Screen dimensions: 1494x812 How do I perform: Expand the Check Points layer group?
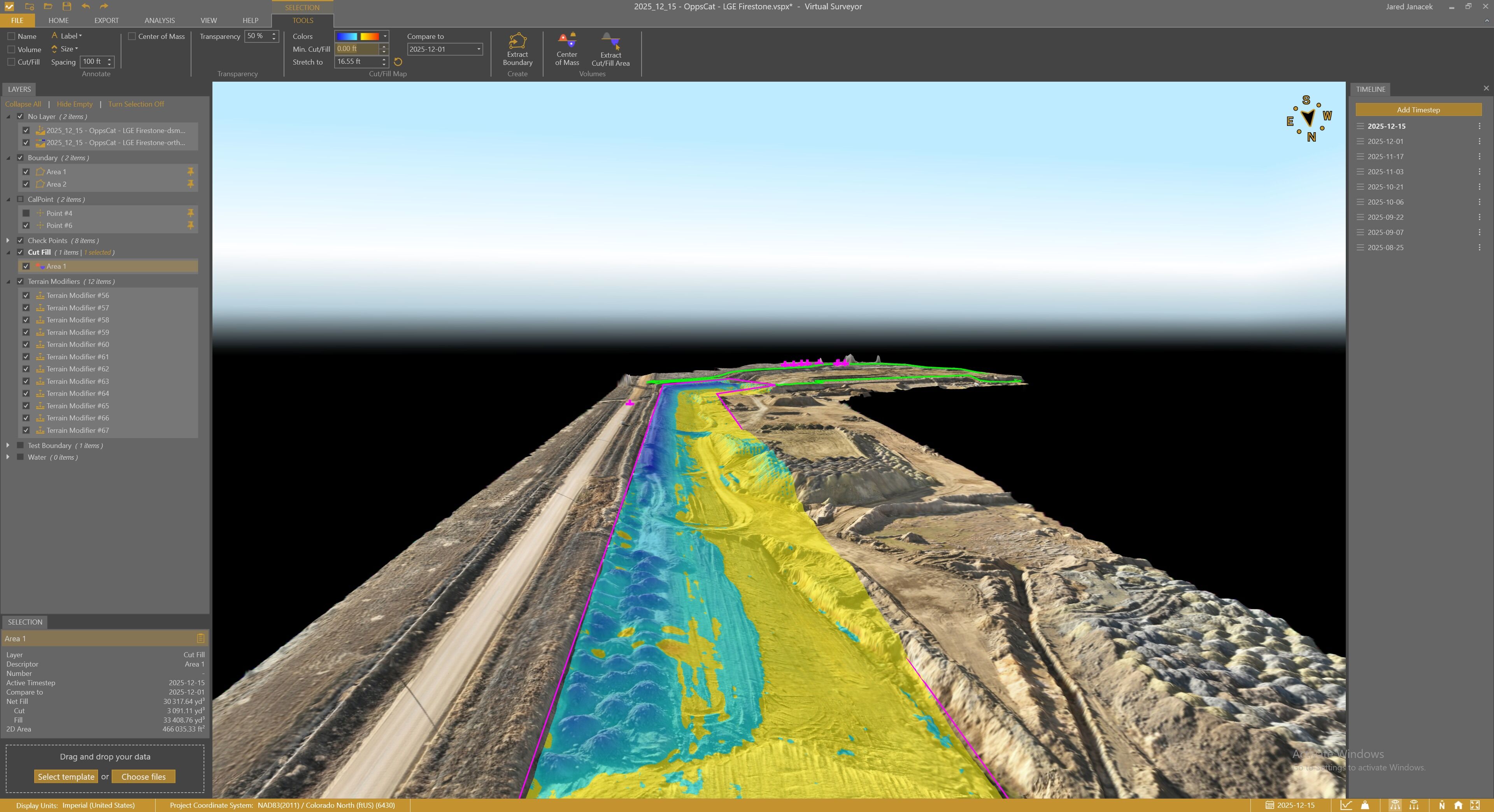[8, 241]
